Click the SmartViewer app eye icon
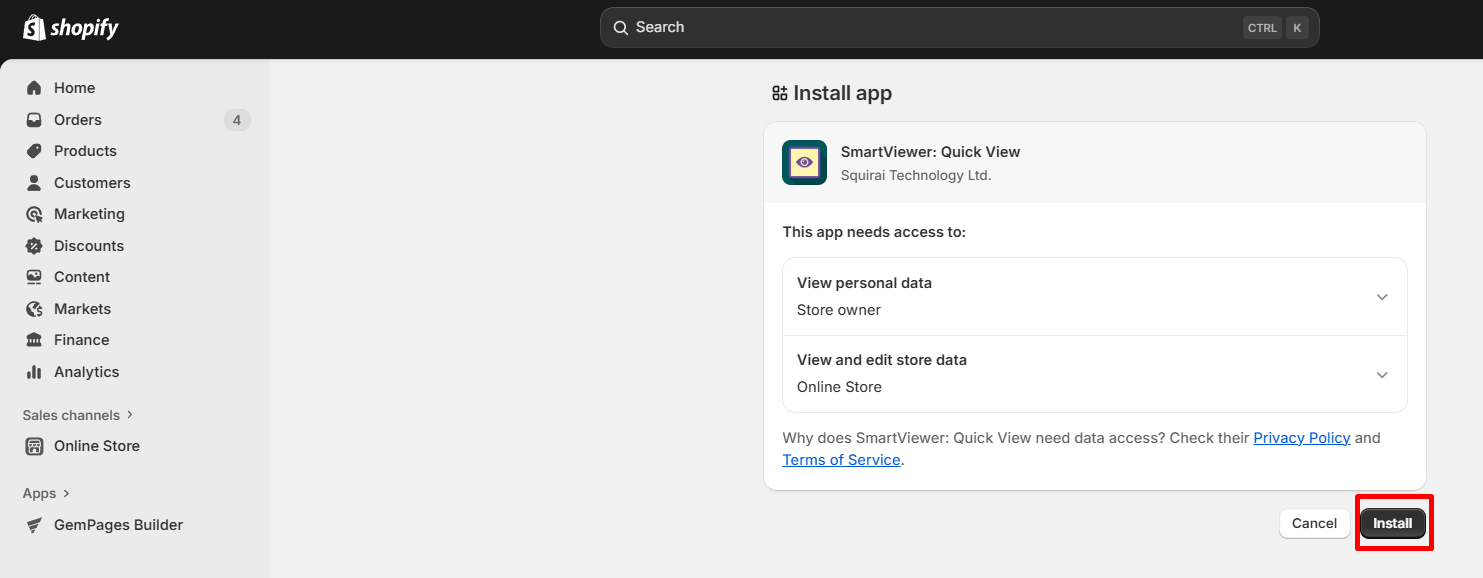The height and width of the screenshot is (578, 1483). coord(804,162)
